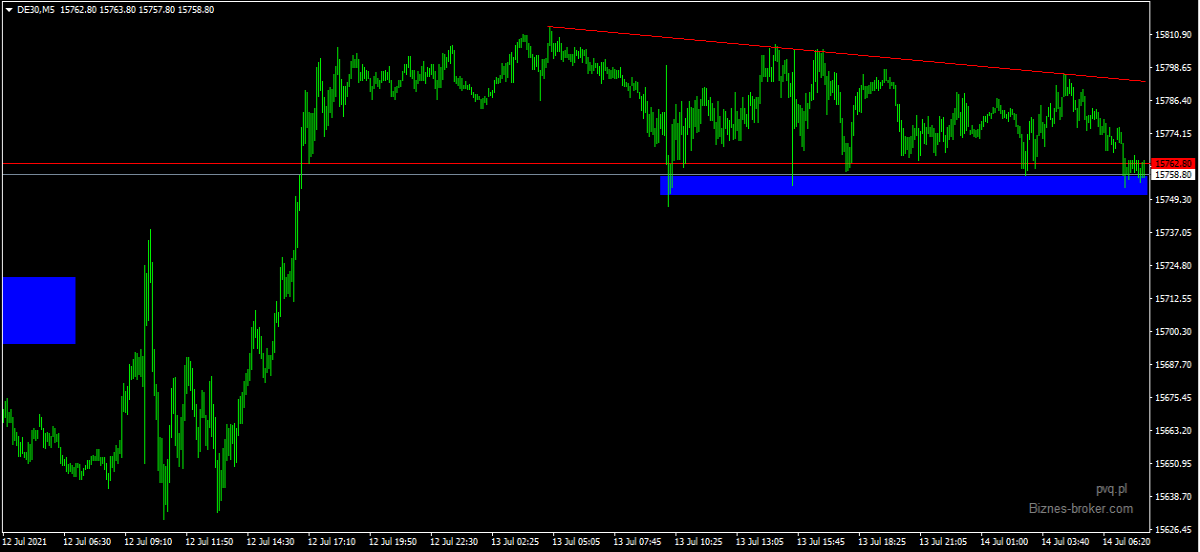
Task: Click the 12 Jul 06:30 time label
Action: click(87, 542)
